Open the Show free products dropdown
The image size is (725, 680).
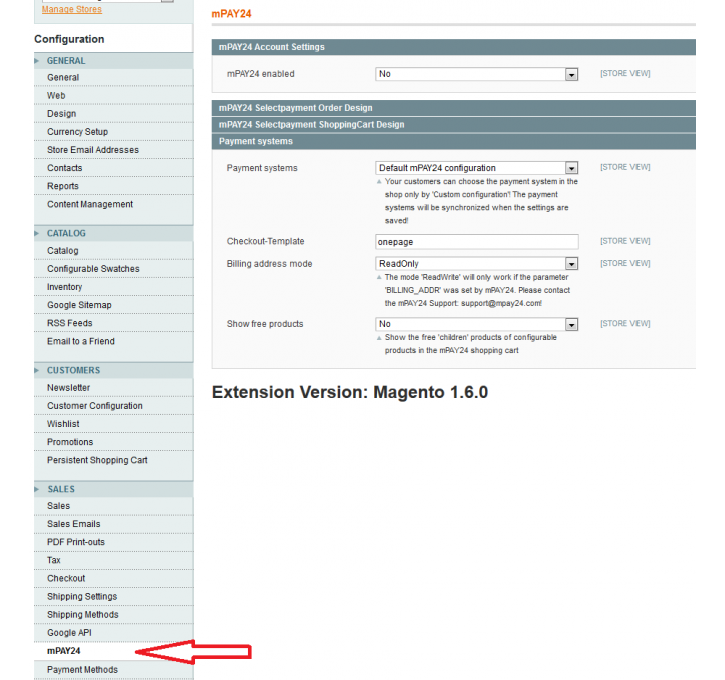(477, 324)
